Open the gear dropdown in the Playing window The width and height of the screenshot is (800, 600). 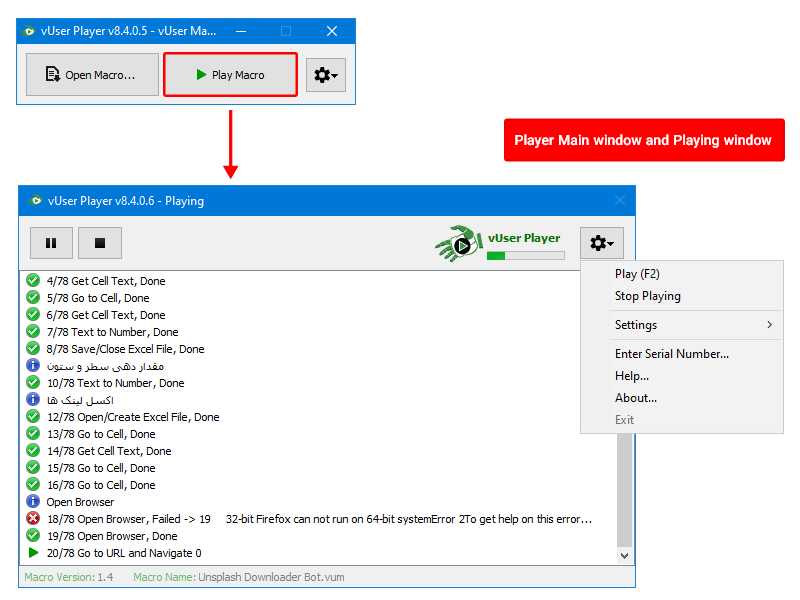point(602,243)
